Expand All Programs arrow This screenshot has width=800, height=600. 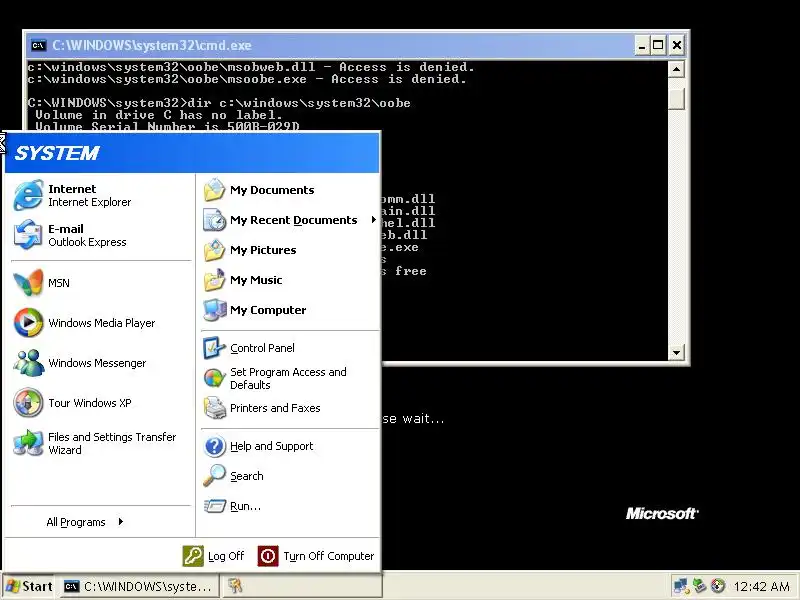(x=120, y=521)
